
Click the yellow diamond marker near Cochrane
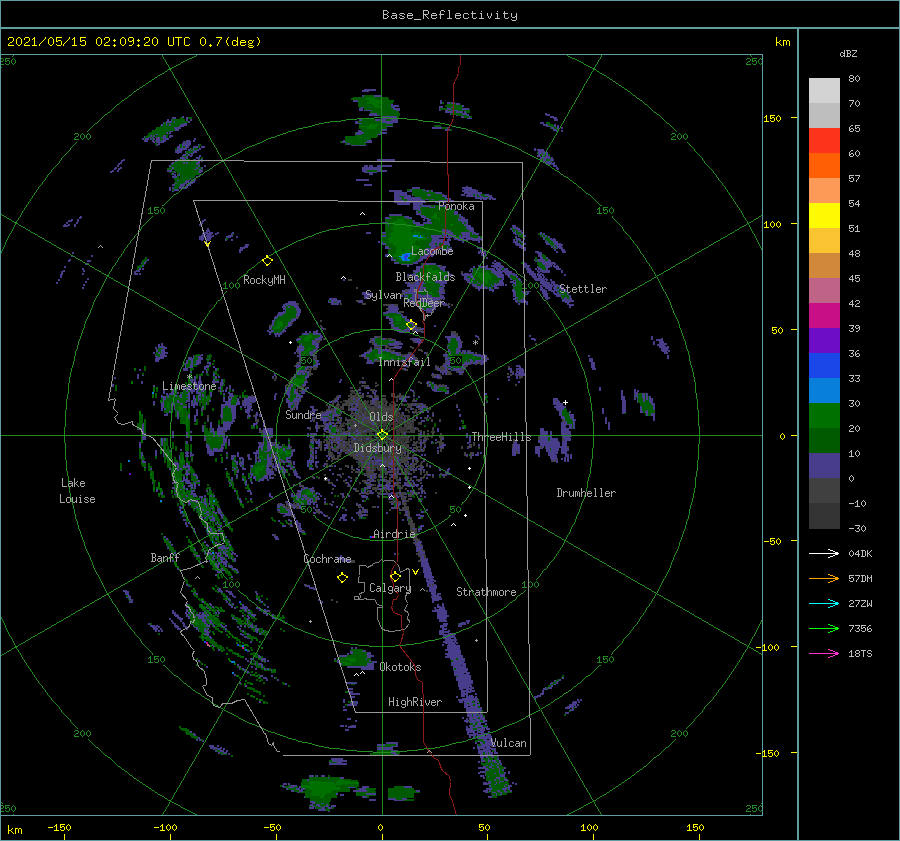[x=342, y=578]
